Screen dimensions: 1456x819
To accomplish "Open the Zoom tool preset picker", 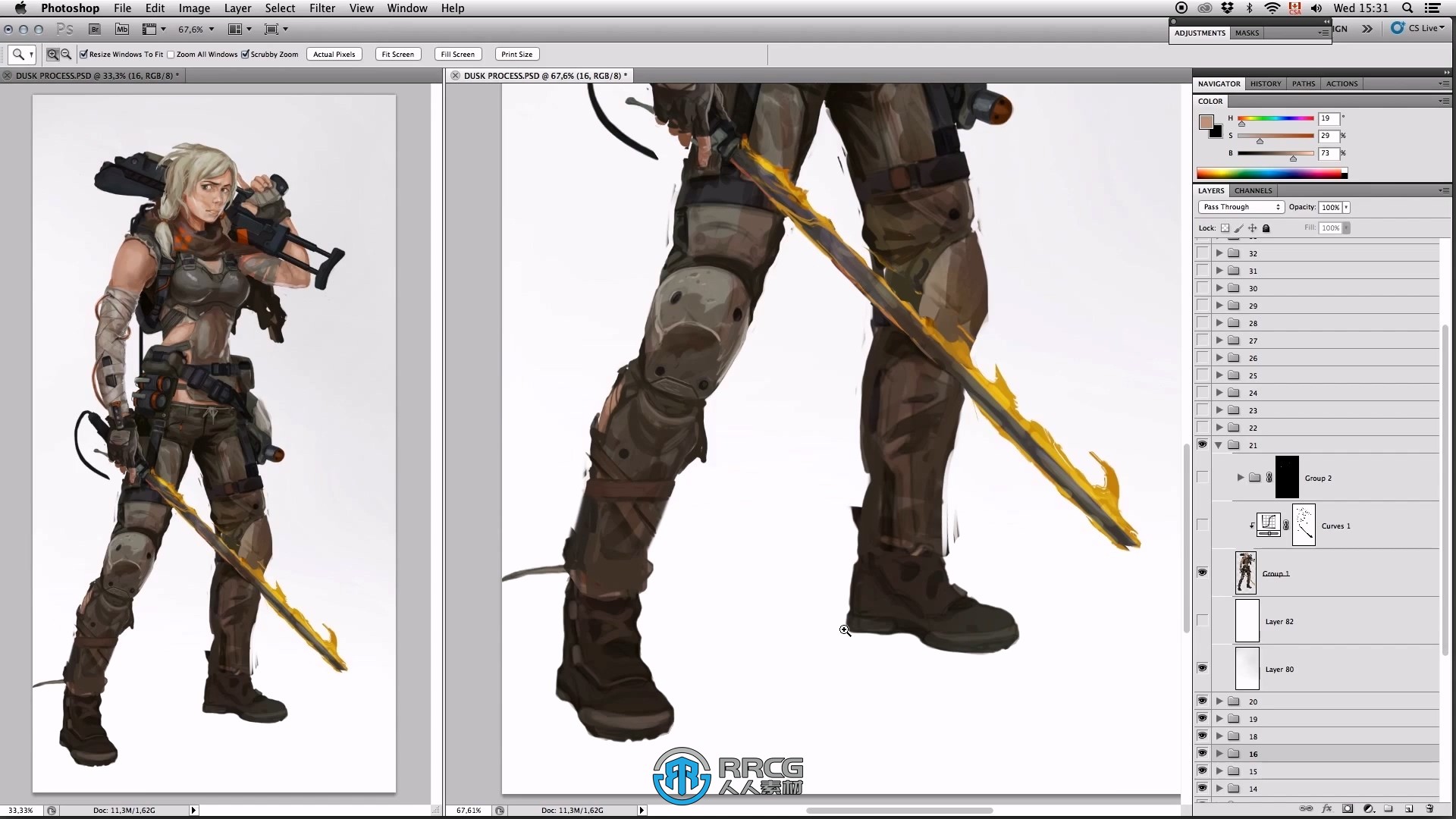I will coord(22,54).
